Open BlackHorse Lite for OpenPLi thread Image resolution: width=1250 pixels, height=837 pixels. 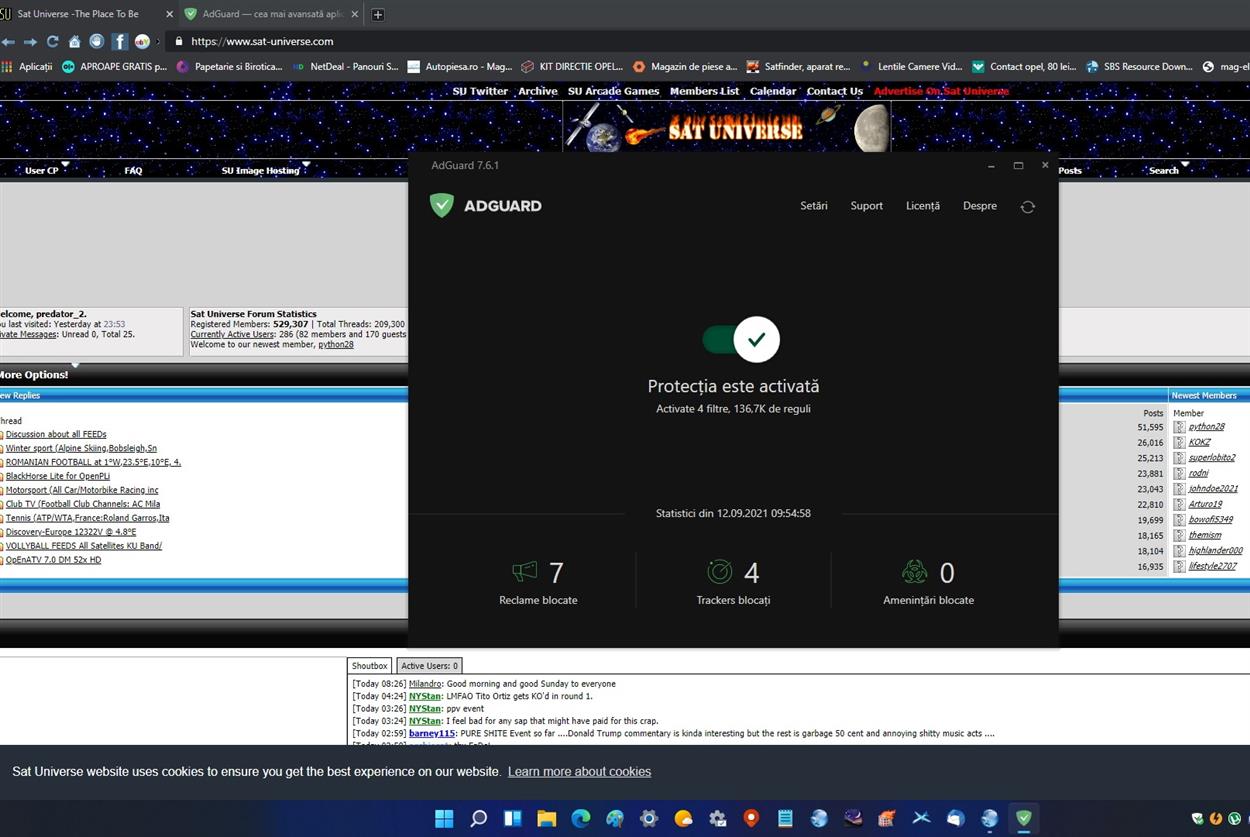(58, 476)
